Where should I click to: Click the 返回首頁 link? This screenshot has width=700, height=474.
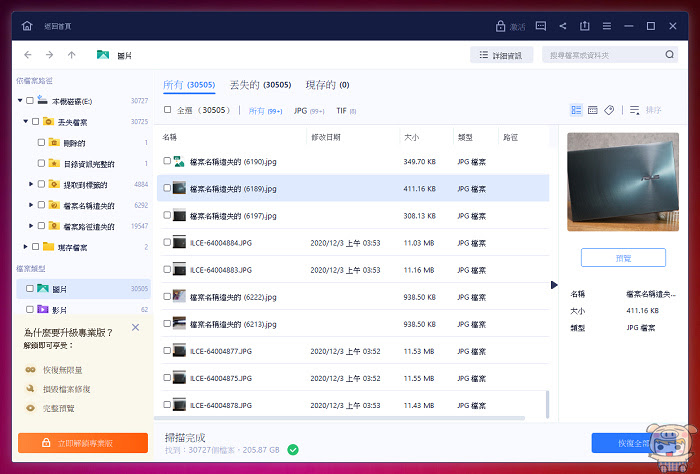(x=58, y=26)
